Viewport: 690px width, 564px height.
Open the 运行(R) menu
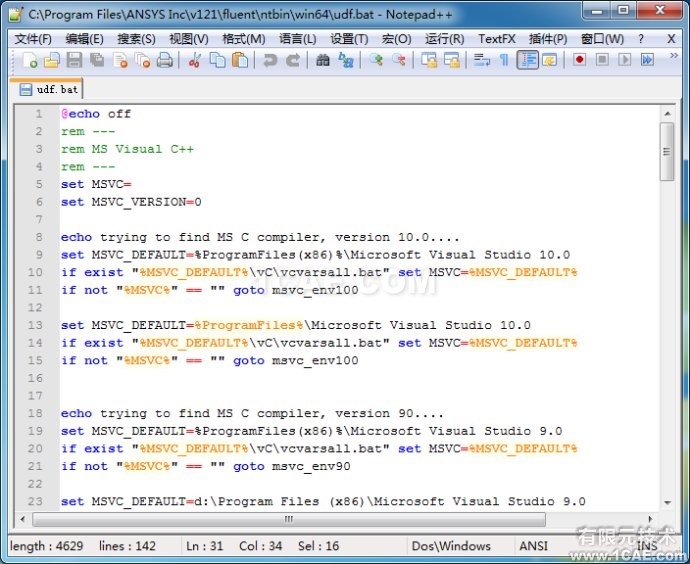tap(444, 39)
